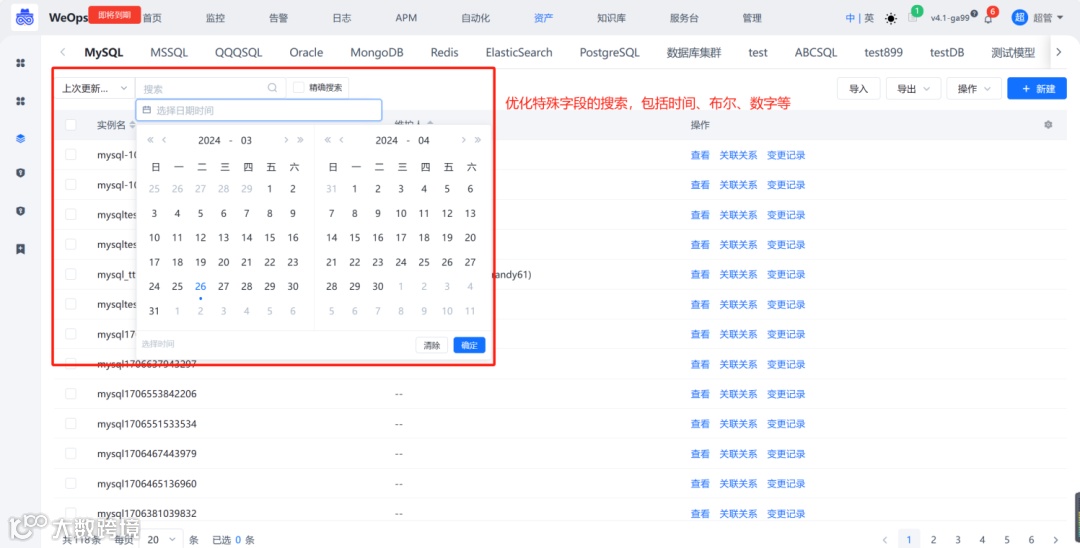Viewport: 1080px width, 548px height.
Task: Enable the 精确搜索 checkbox
Action: click(x=298, y=87)
